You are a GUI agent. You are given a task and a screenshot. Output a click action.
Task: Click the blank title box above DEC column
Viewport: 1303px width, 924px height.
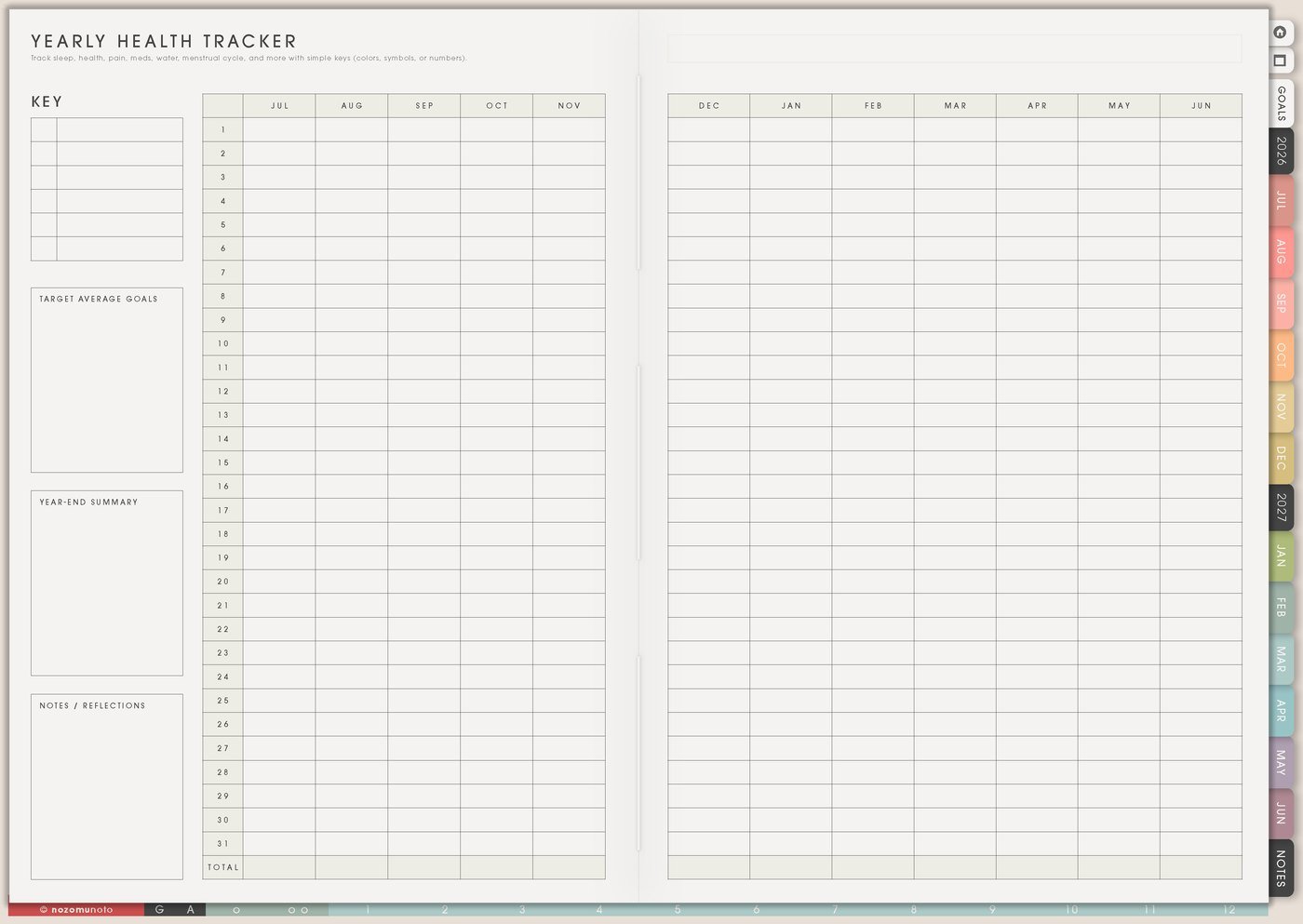click(x=954, y=48)
